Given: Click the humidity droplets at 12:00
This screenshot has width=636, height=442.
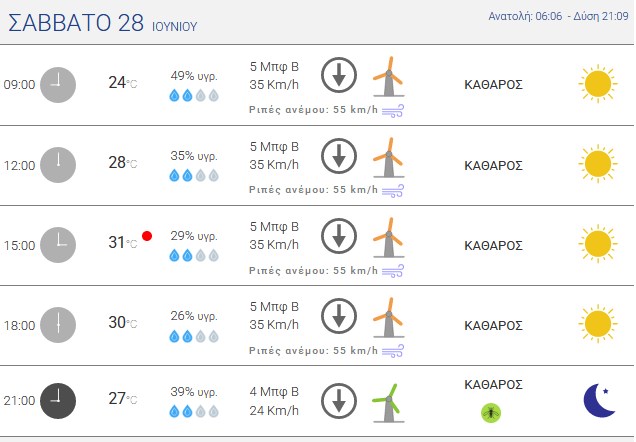Looking at the screenshot, I should (x=194, y=176).
